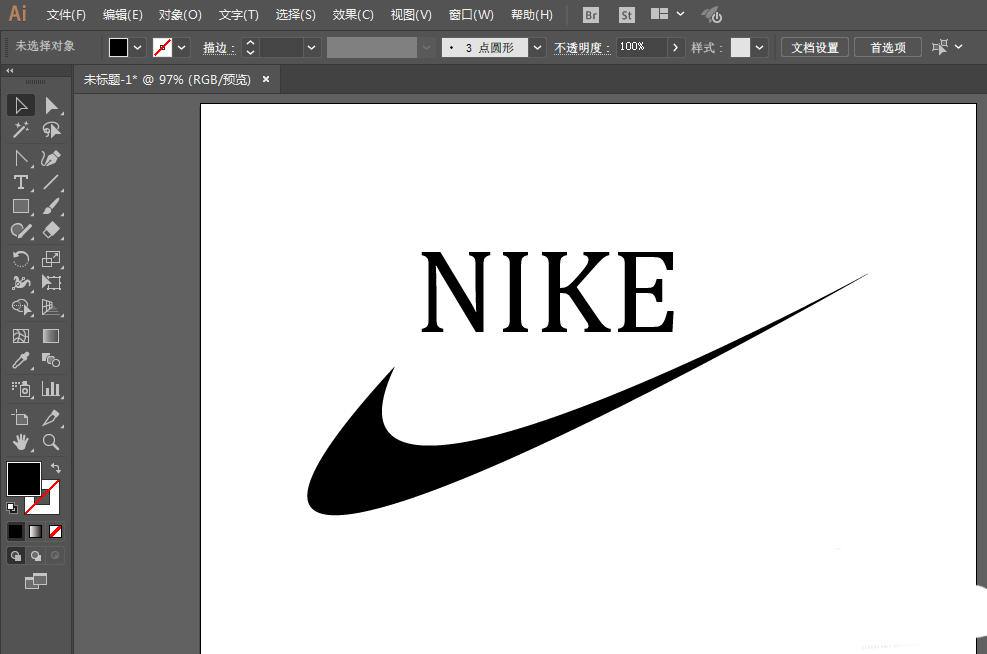Pick the Rectangle tool

point(21,206)
